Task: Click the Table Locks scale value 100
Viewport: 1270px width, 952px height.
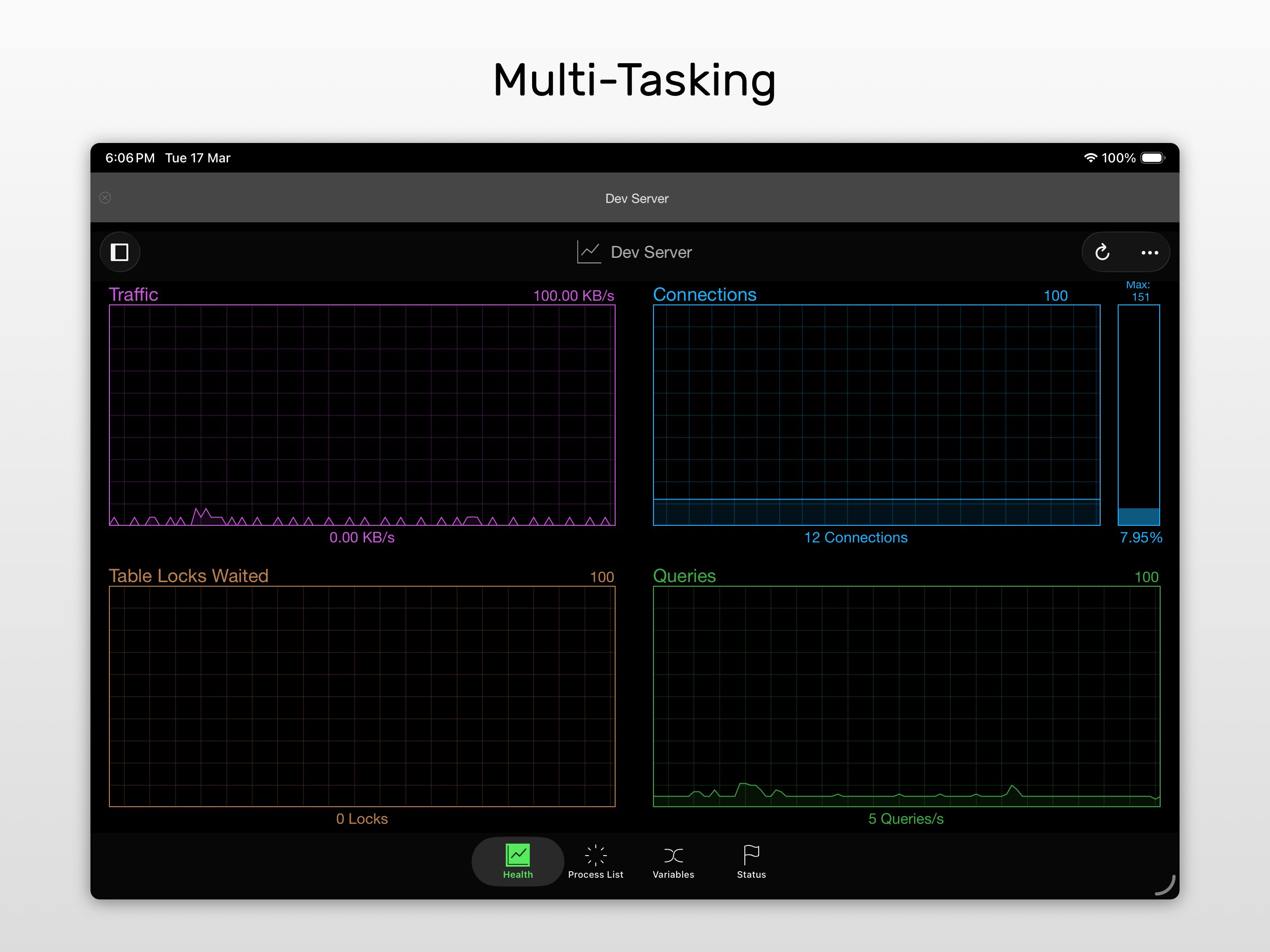Action: (602, 577)
